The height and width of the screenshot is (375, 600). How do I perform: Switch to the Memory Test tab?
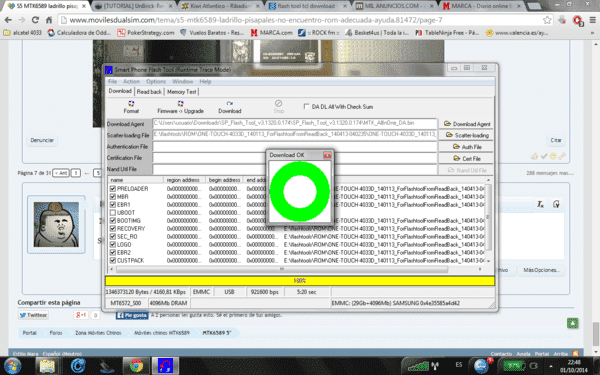pos(182,92)
